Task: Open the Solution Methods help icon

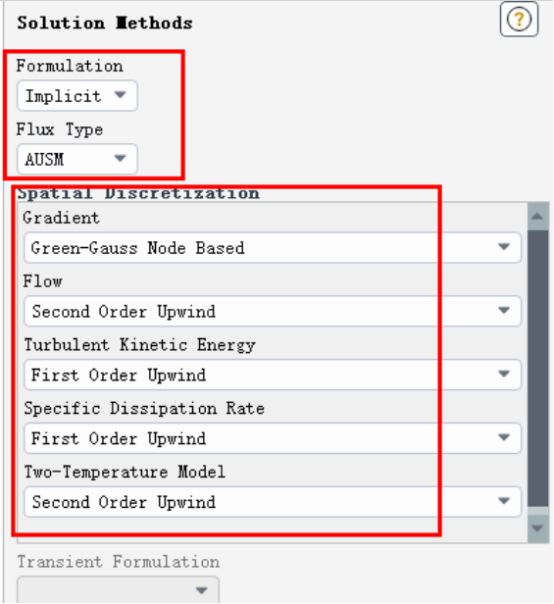Action: click(x=519, y=19)
